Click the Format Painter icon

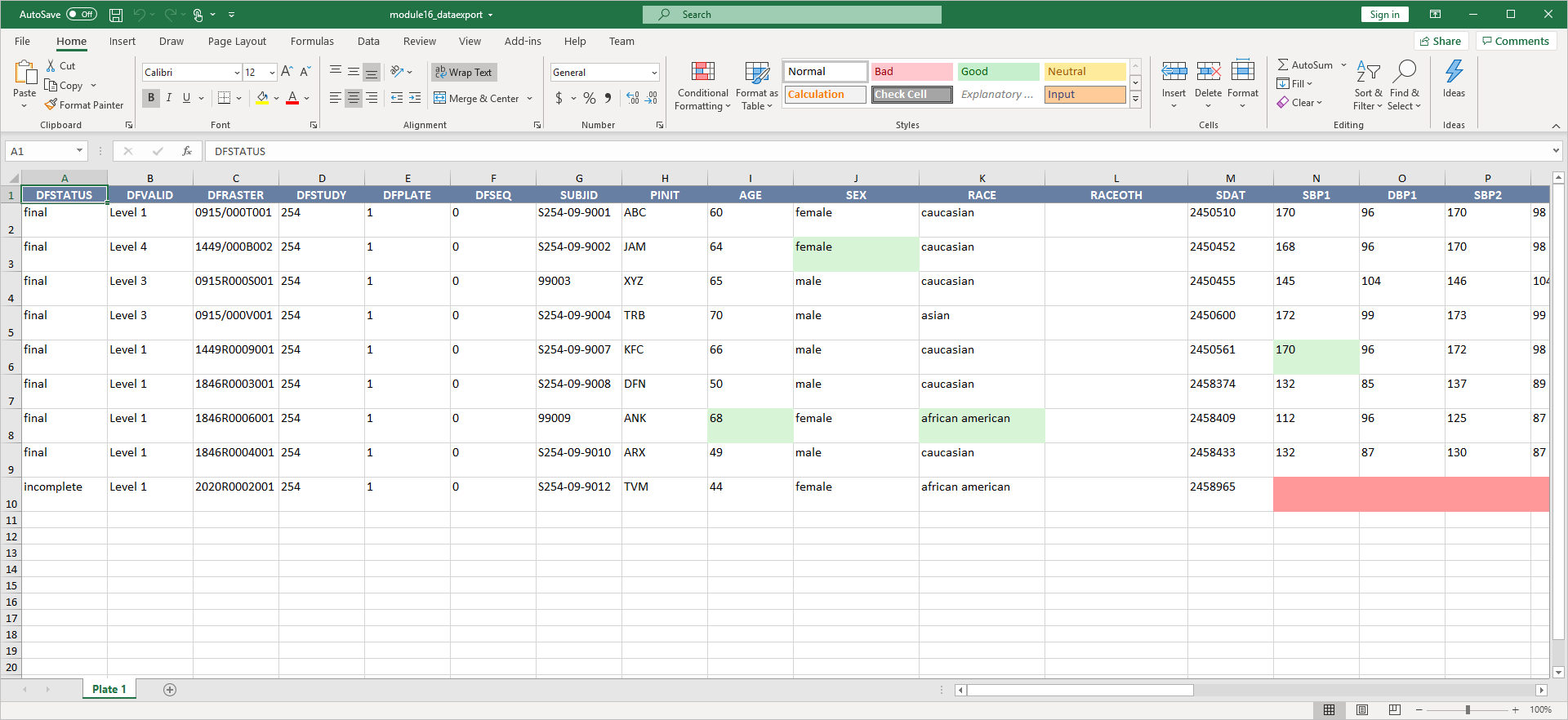(51, 105)
